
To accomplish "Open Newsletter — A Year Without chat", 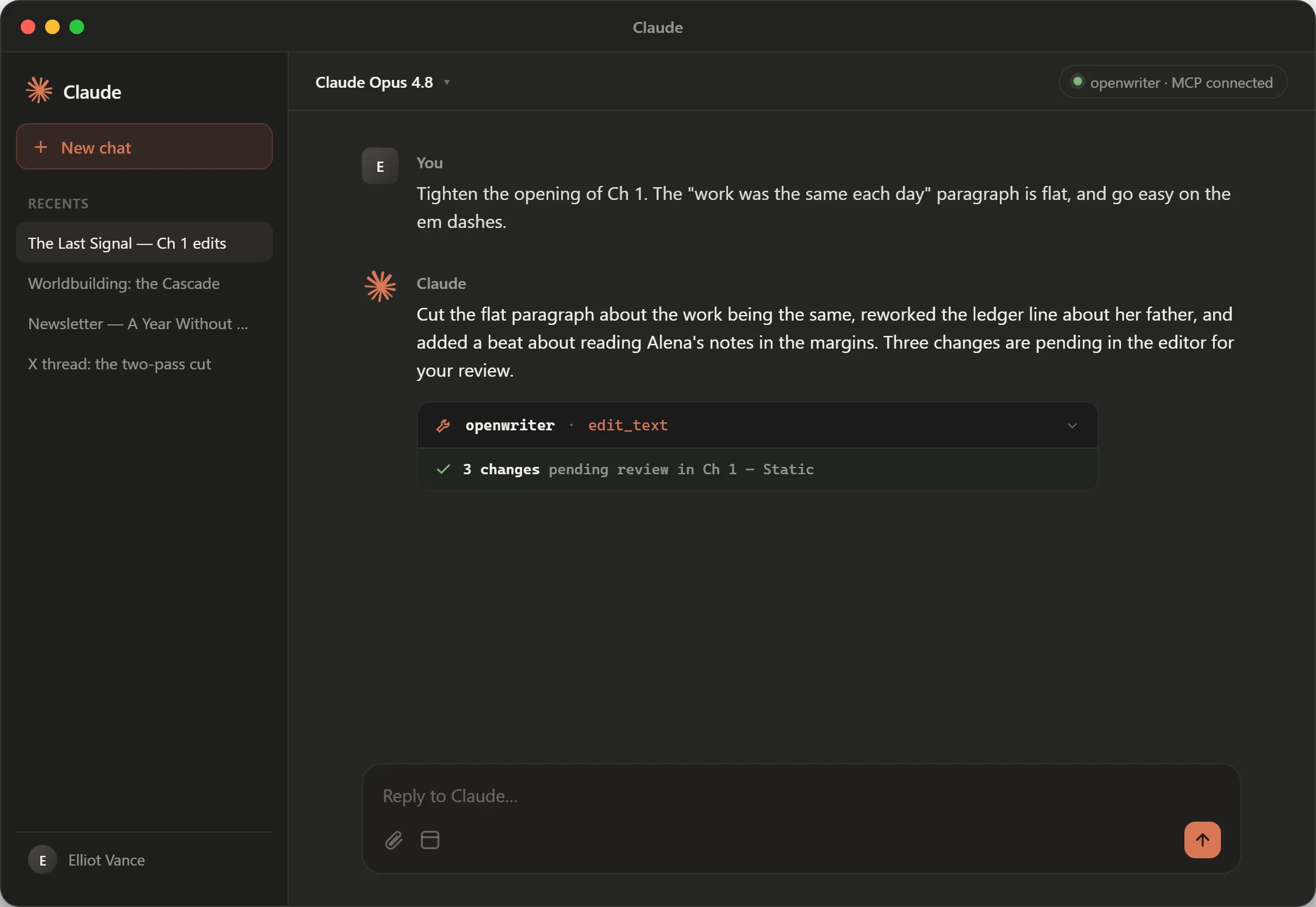I will pyautogui.click(x=144, y=323).
